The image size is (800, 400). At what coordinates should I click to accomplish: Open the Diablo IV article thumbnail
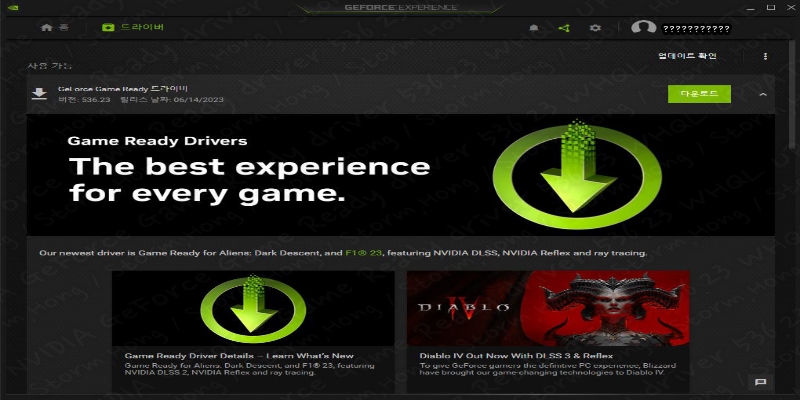pos(548,308)
